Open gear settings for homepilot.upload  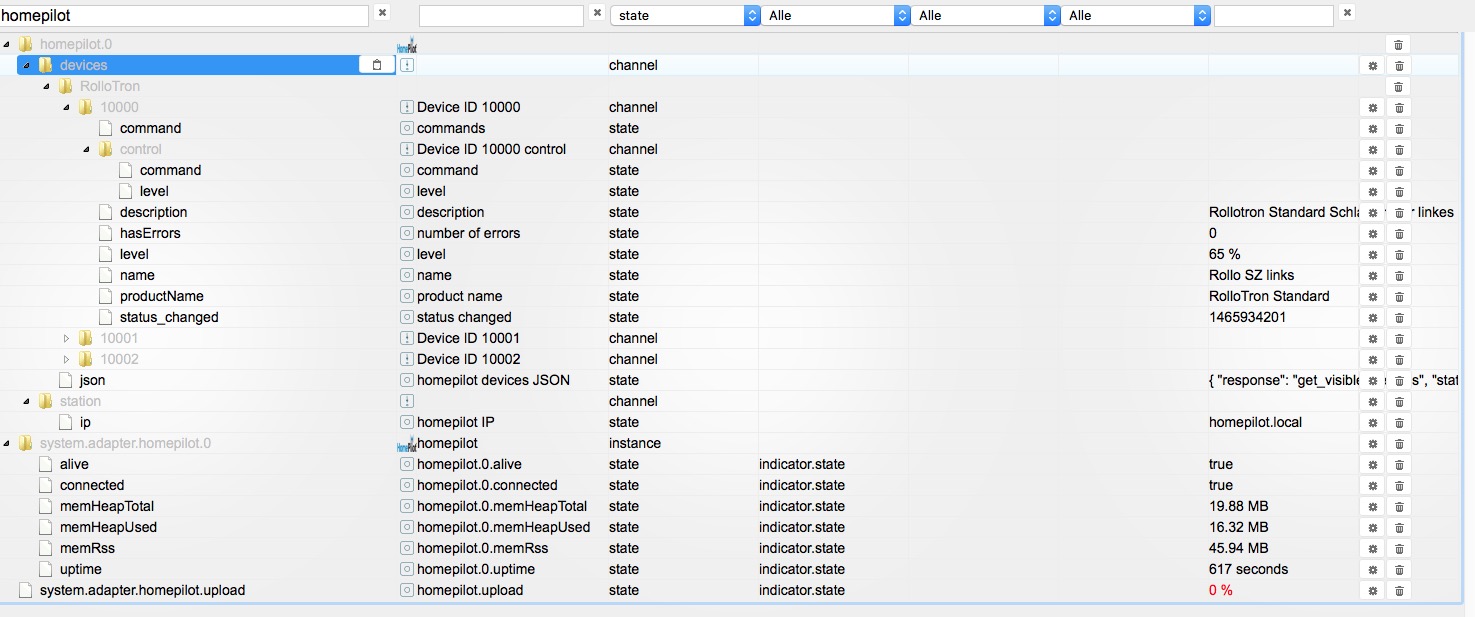tap(1373, 590)
